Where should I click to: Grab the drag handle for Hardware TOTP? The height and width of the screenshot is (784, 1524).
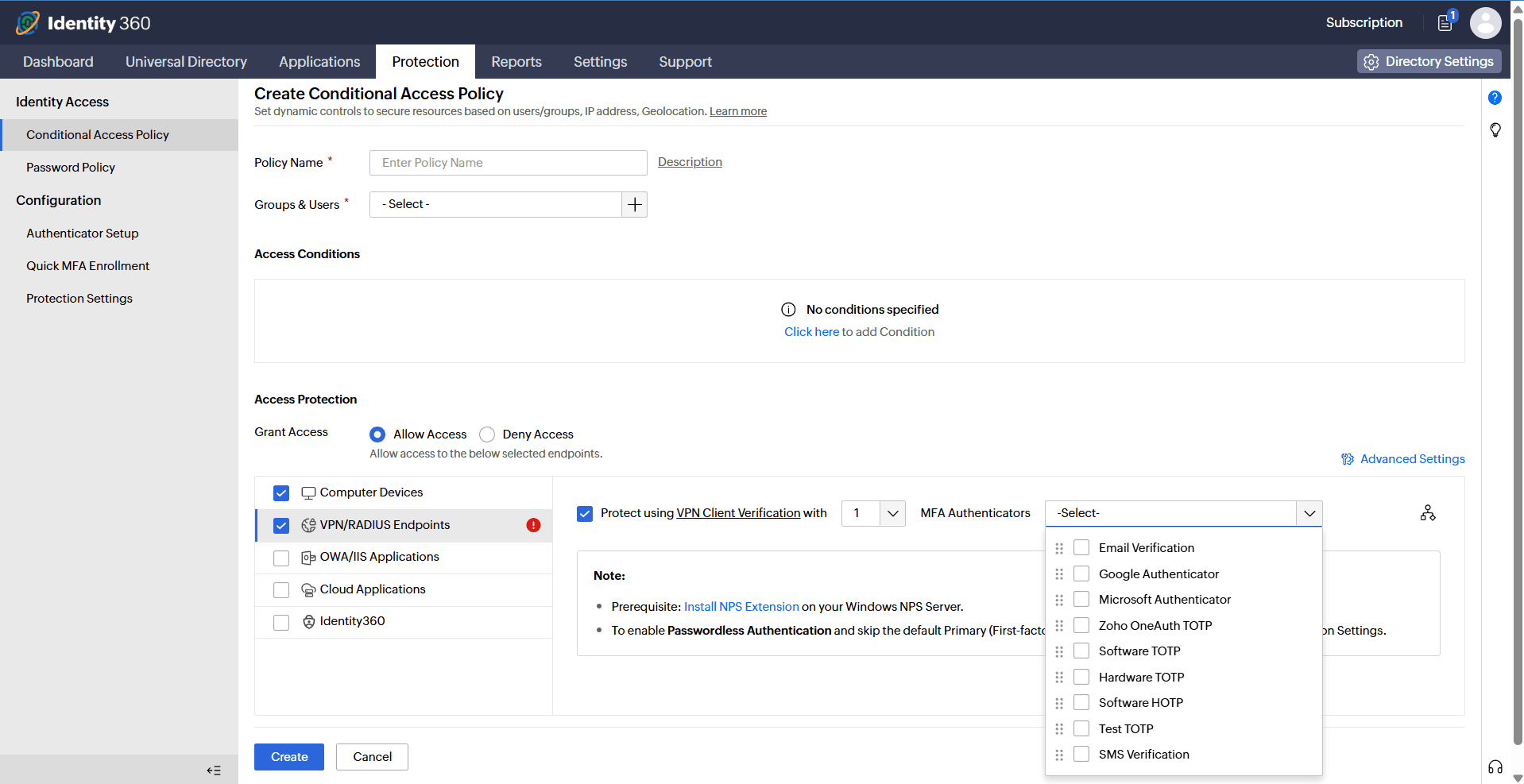coord(1059,678)
